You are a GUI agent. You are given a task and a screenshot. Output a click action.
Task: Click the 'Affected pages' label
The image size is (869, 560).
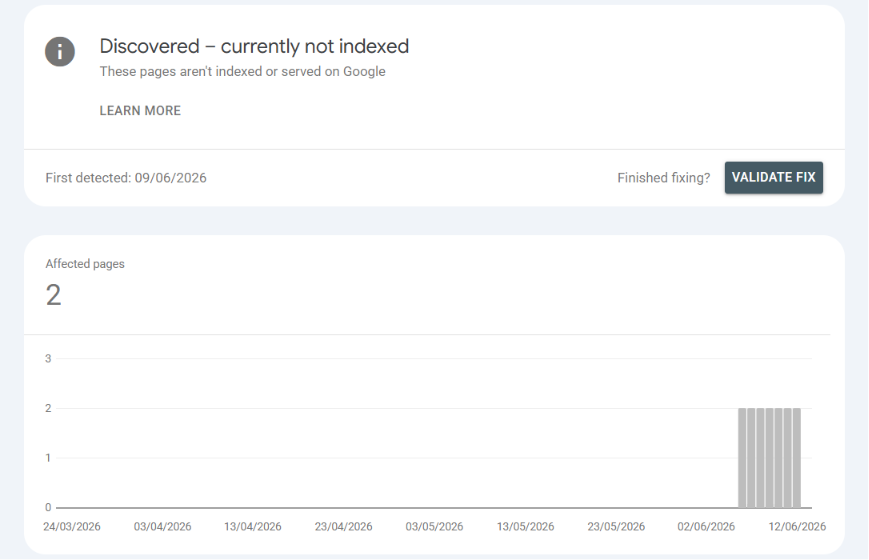pyautogui.click(x=85, y=264)
